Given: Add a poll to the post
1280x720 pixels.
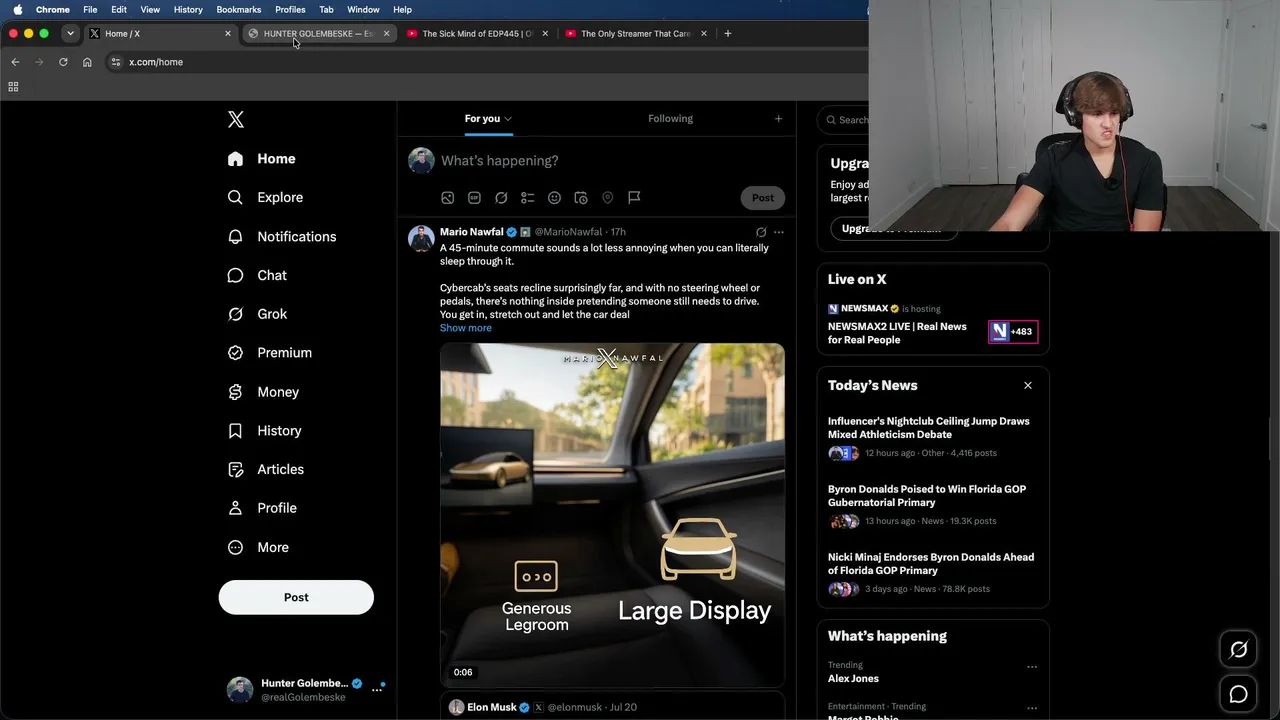Looking at the screenshot, I should click(528, 198).
